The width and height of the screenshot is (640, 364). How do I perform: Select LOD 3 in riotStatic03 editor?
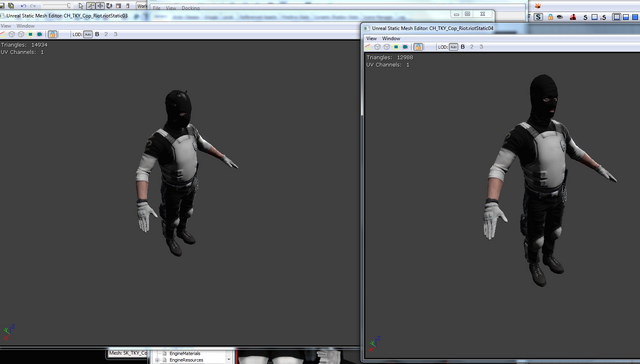116,34
